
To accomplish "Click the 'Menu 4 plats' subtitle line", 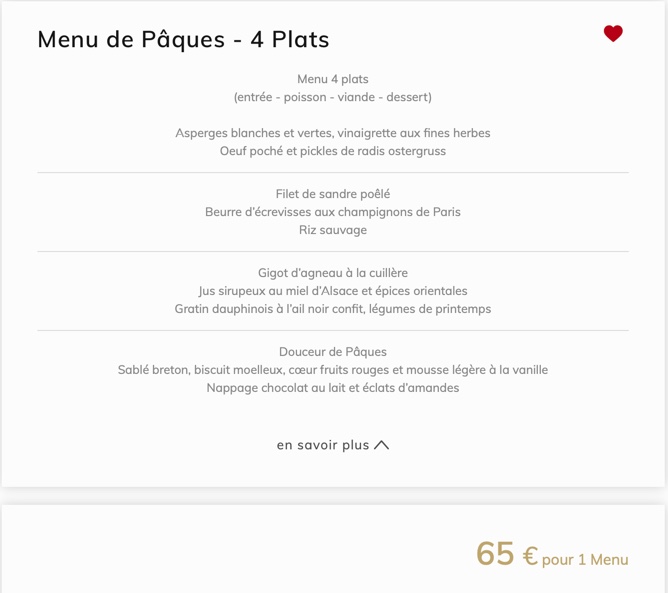I will click(x=333, y=79).
